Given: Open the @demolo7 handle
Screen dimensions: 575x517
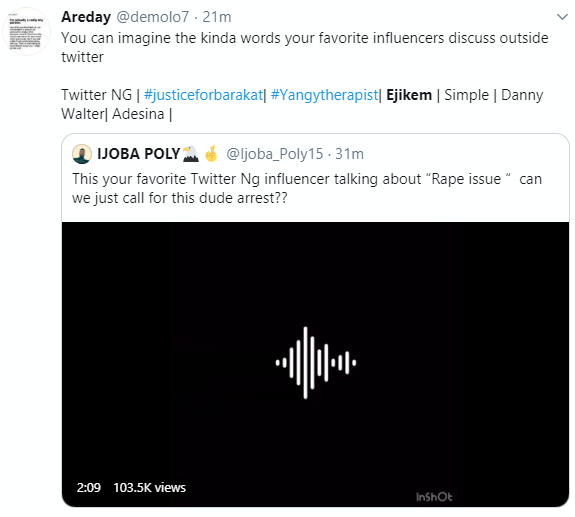Looking at the screenshot, I should [153, 17].
